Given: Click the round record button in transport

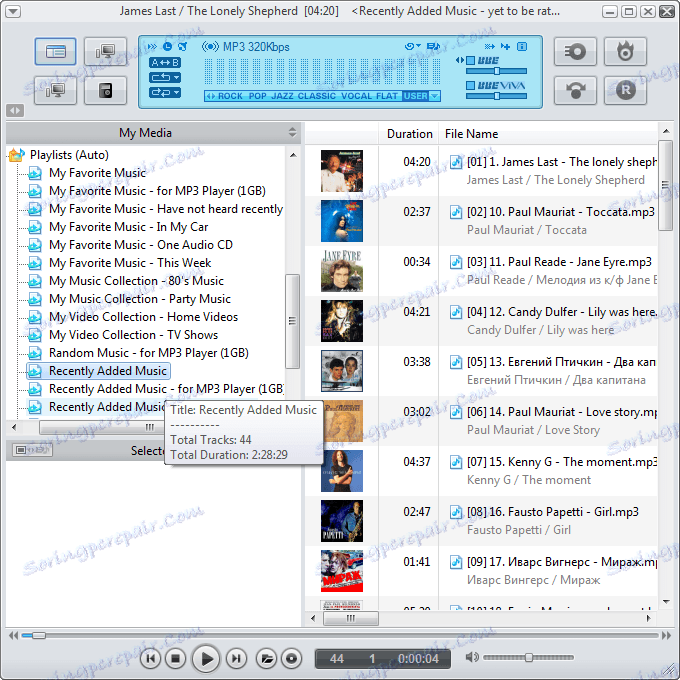Looking at the screenshot, I should pos(291,659).
